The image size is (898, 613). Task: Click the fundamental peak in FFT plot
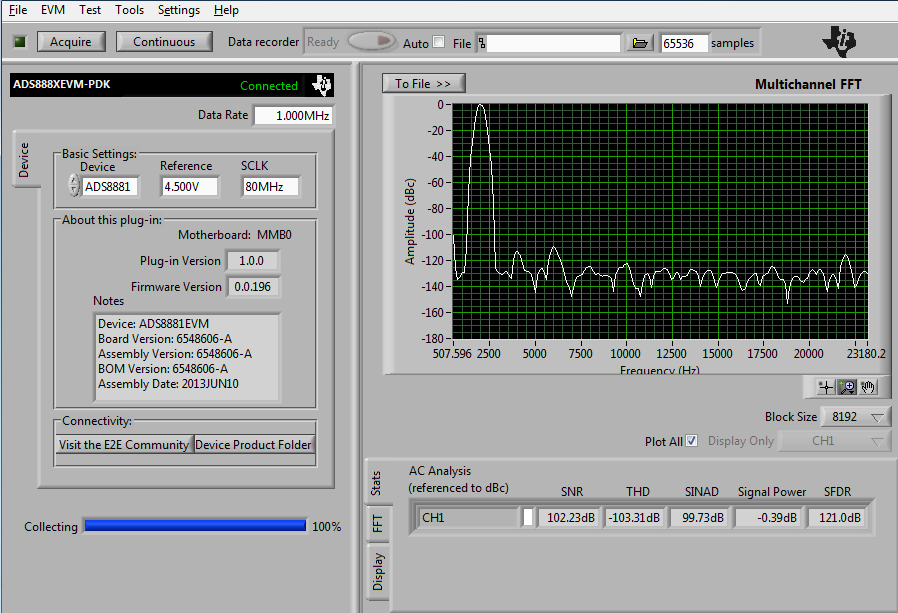(x=481, y=107)
